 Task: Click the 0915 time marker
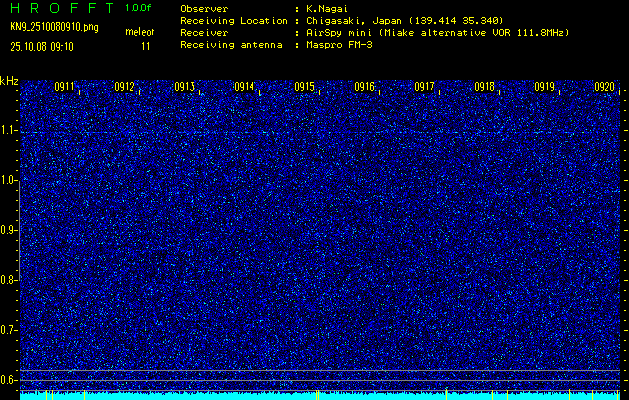[304, 87]
